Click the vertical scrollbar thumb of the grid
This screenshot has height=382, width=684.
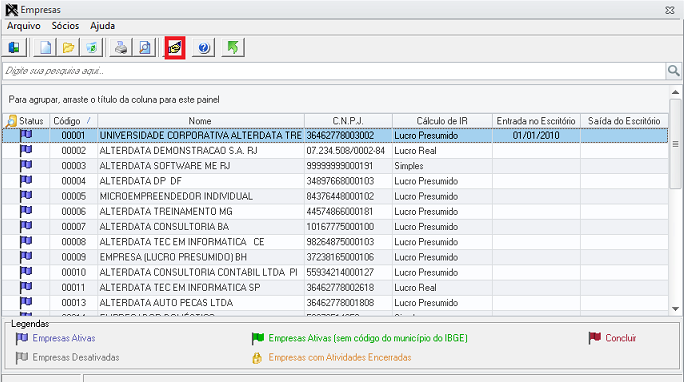tap(675, 143)
